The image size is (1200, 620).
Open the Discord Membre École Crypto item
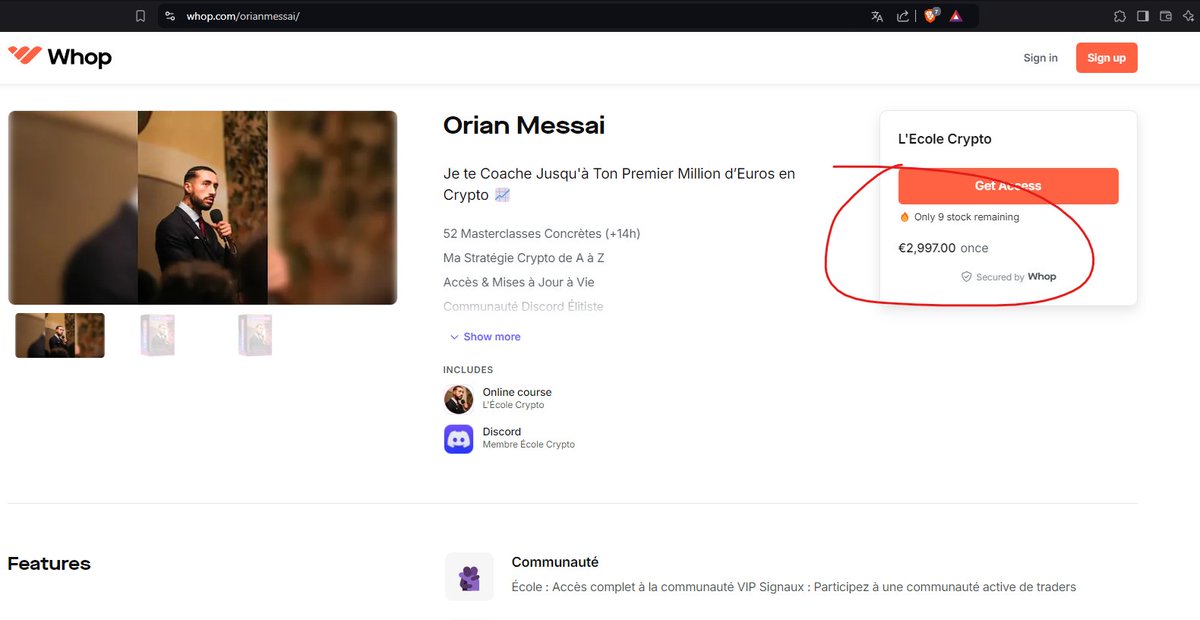pyautogui.click(x=509, y=438)
